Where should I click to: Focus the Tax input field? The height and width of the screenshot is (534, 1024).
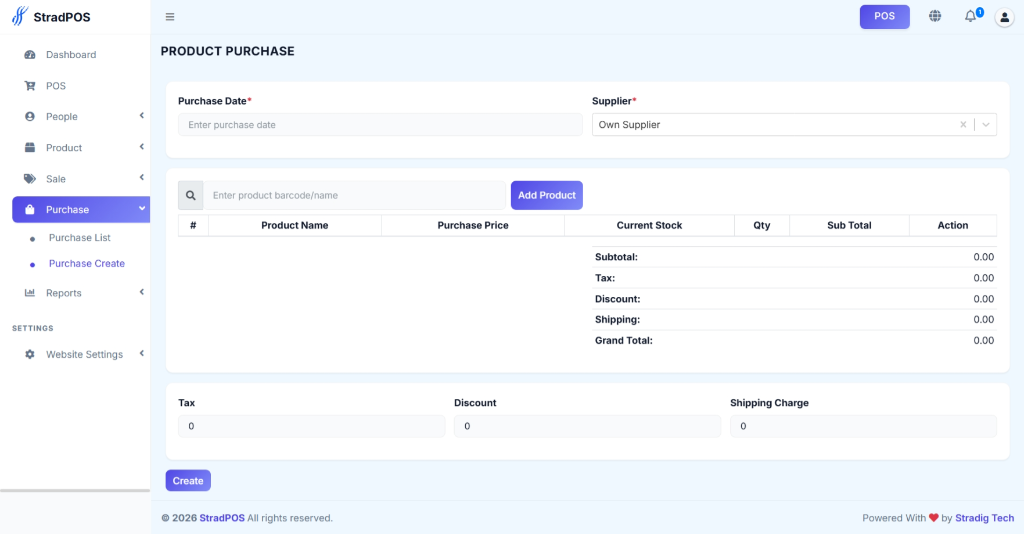point(312,426)
